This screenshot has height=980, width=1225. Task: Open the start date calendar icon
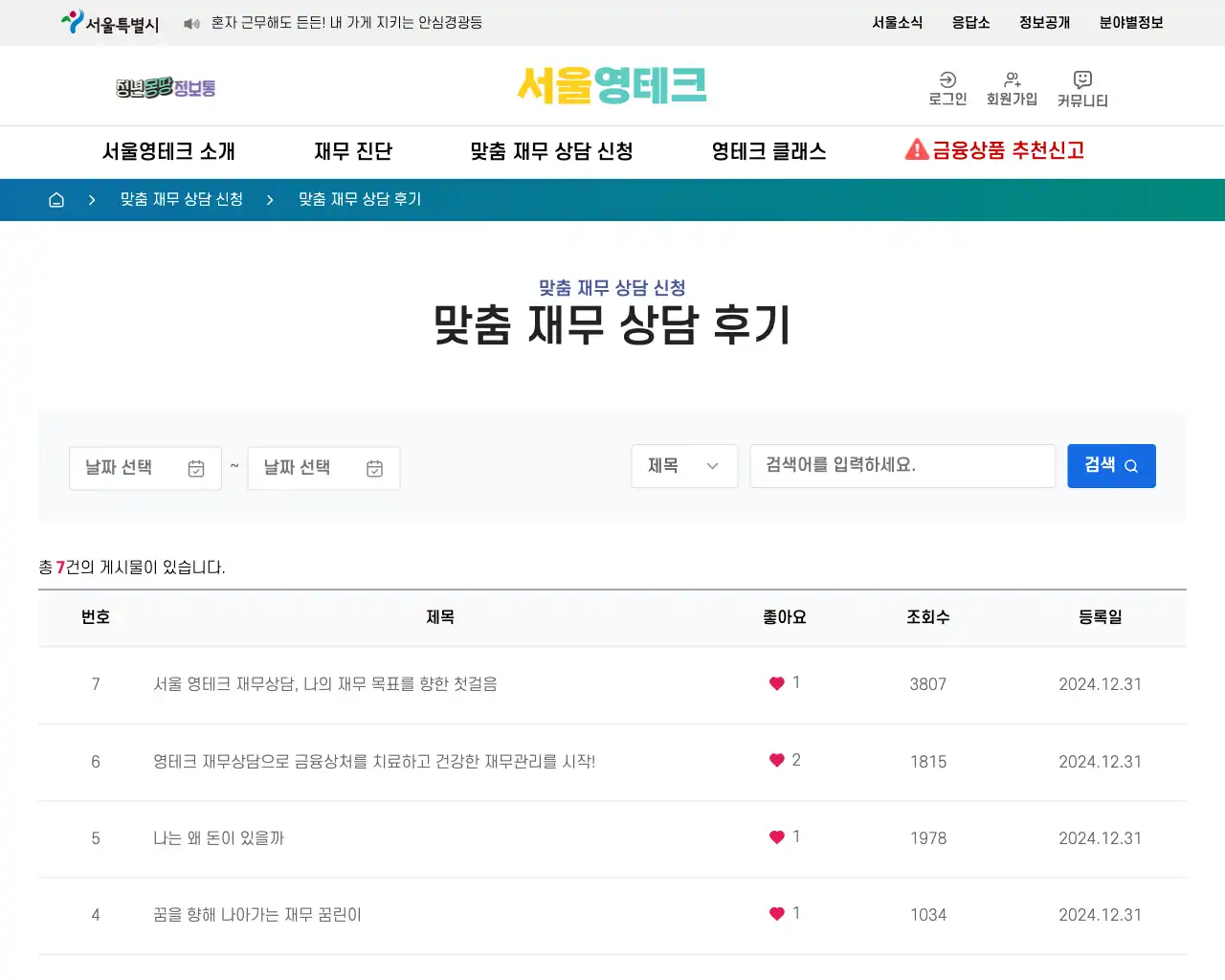[196, 468]
